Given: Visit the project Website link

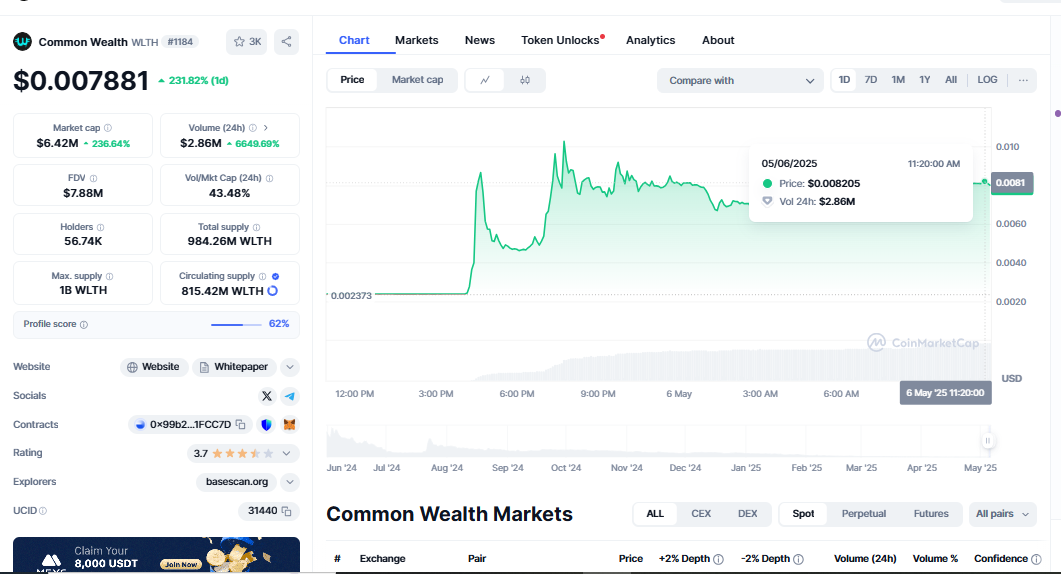Looking at the screenshot, I should (154, 367).
